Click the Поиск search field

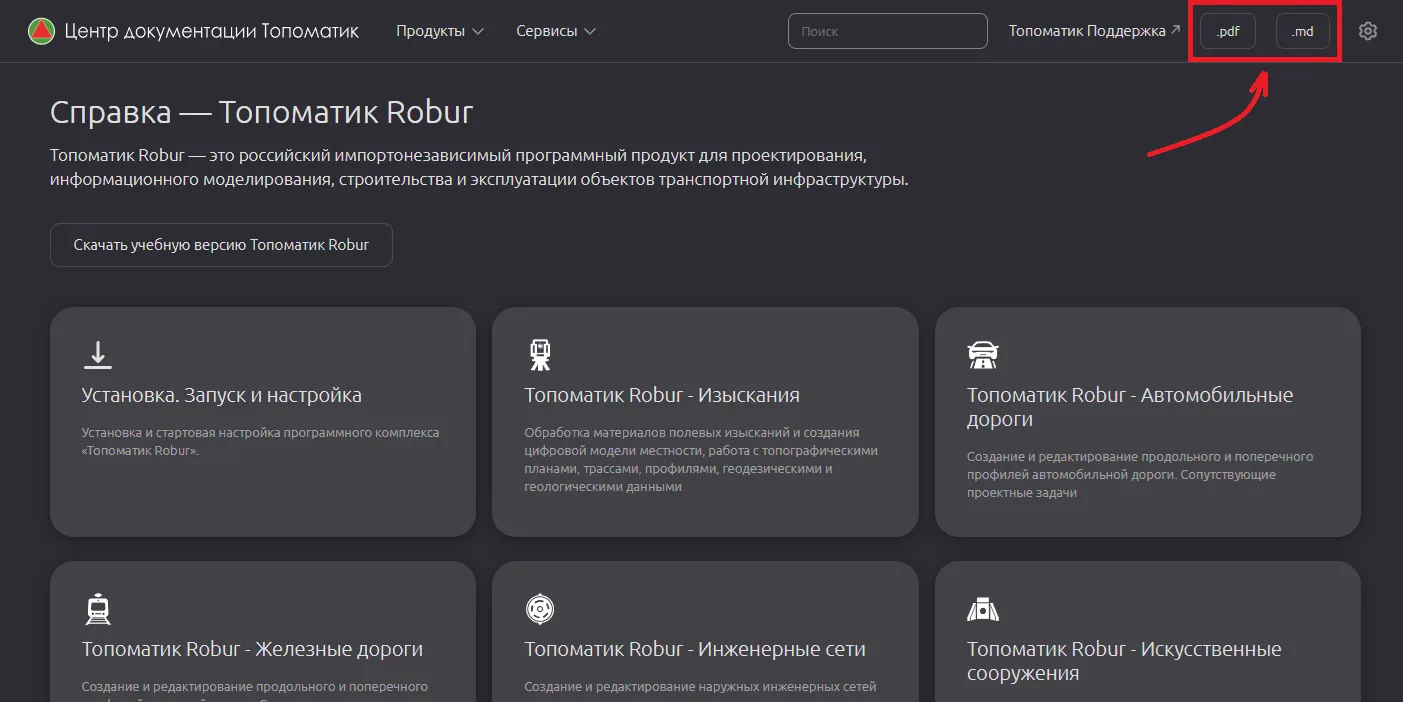(x=888, y=31)
